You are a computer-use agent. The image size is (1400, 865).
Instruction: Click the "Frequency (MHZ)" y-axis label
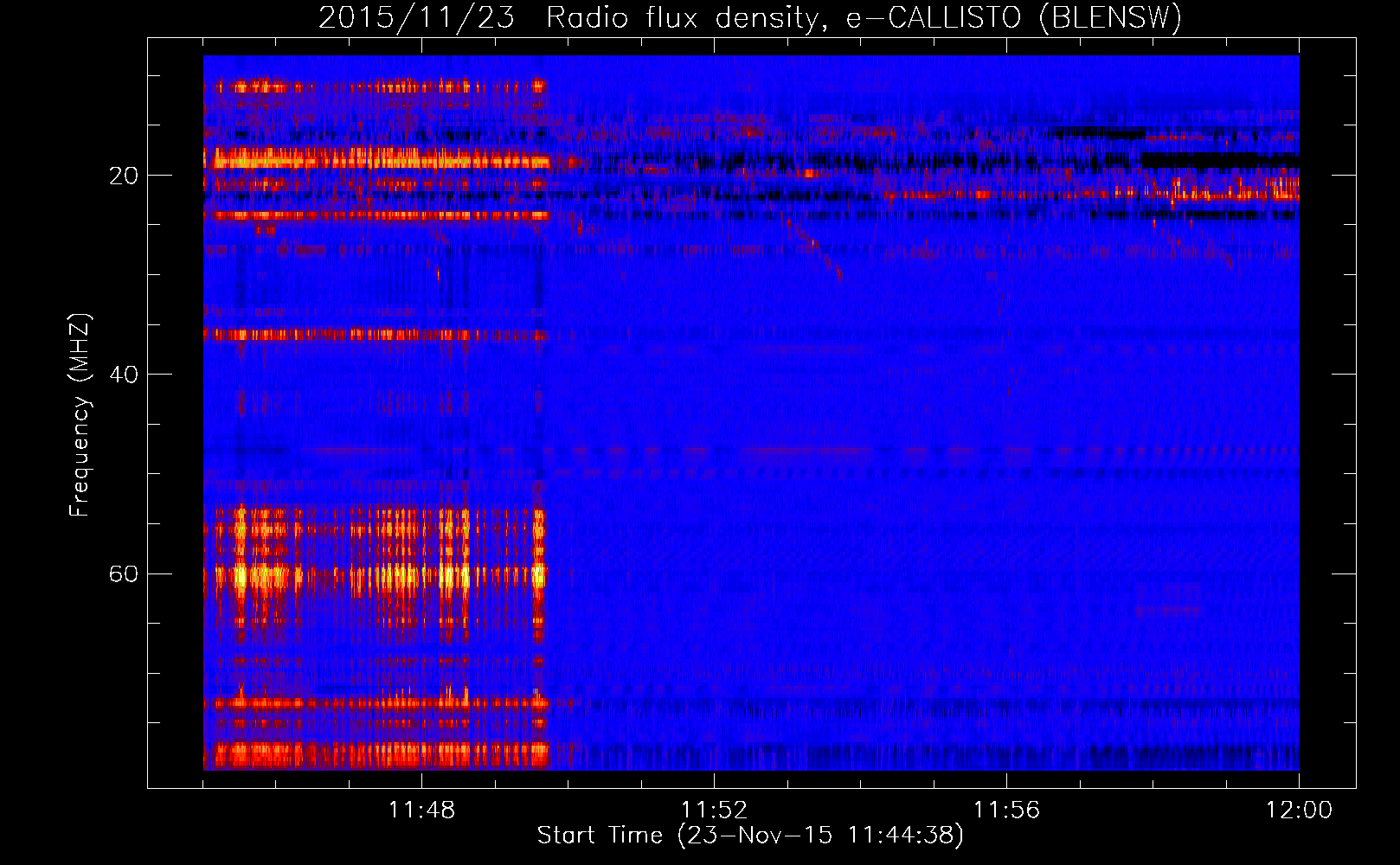(80, 415)
